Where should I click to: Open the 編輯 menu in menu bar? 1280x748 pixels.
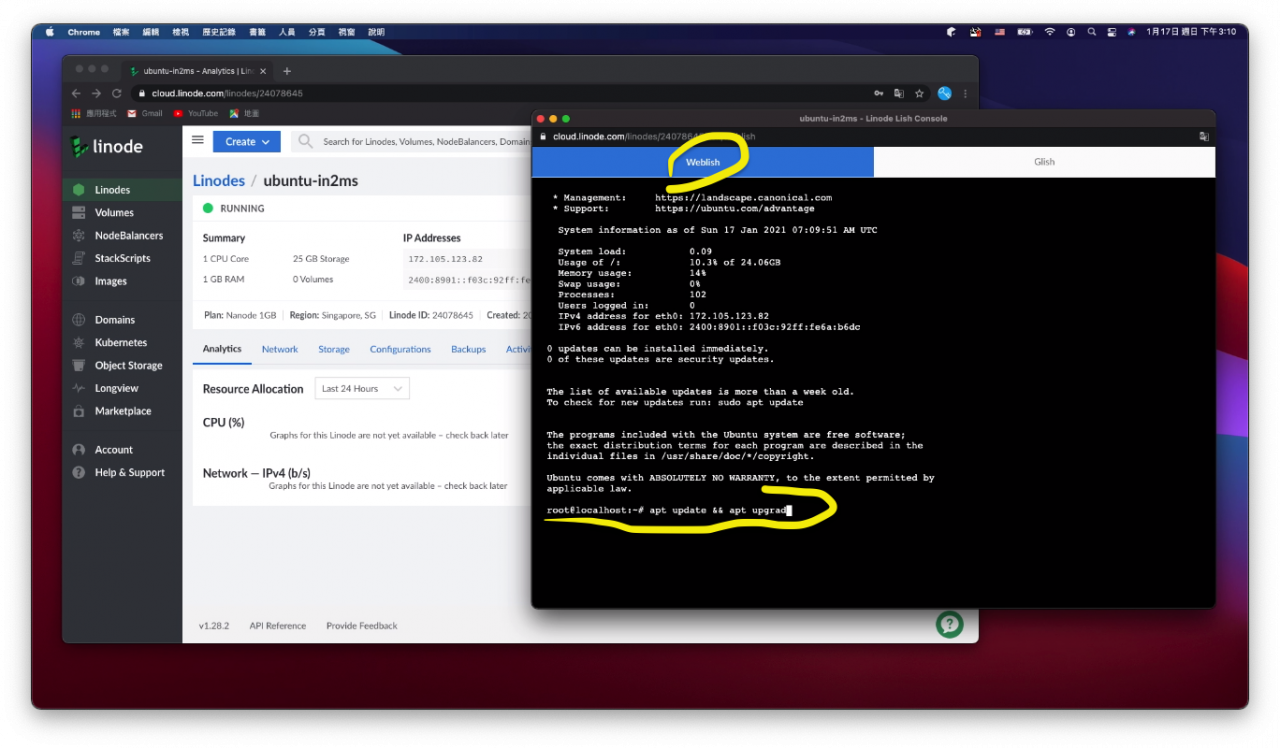pos(151,32)
